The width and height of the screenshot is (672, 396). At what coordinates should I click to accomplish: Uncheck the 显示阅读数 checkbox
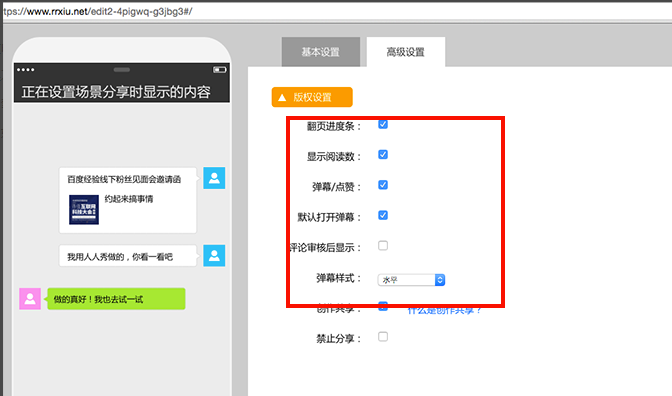383,155
